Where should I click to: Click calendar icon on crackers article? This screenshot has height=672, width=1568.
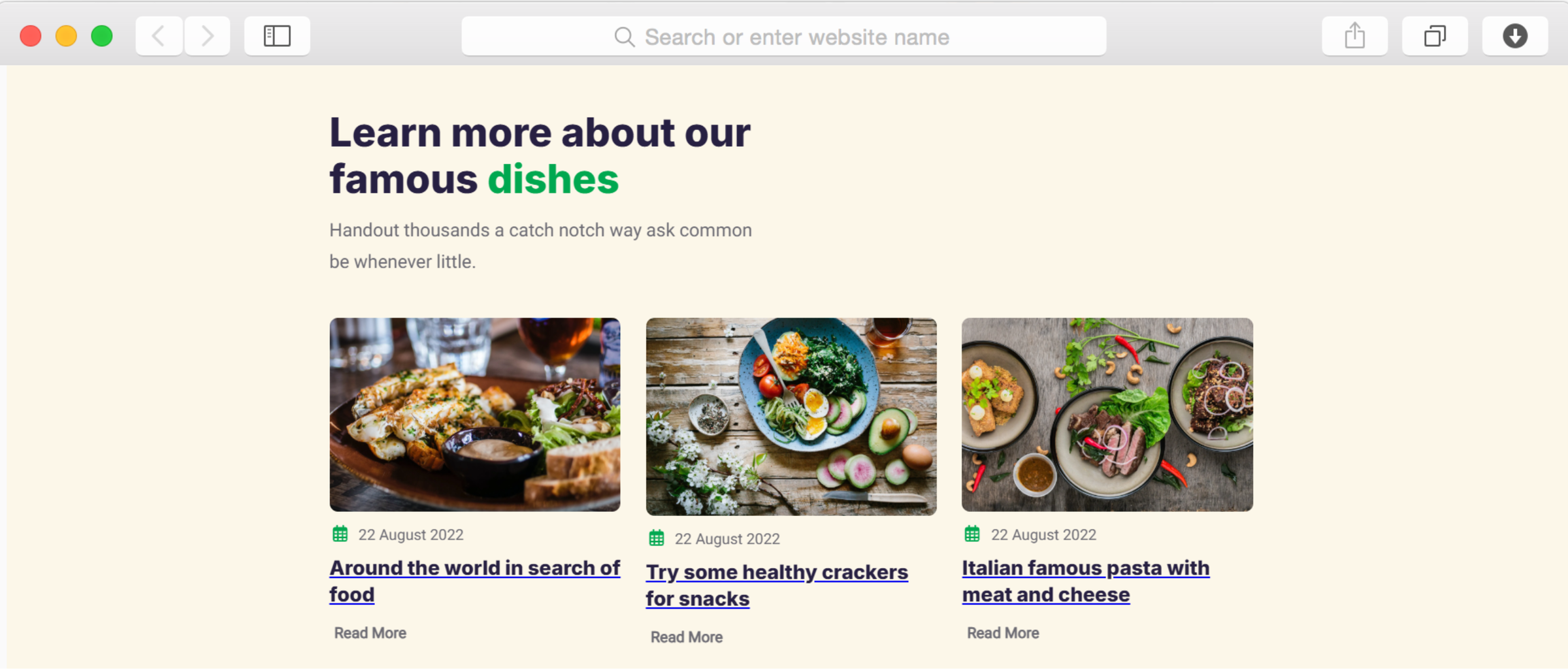tap(657, 538)
